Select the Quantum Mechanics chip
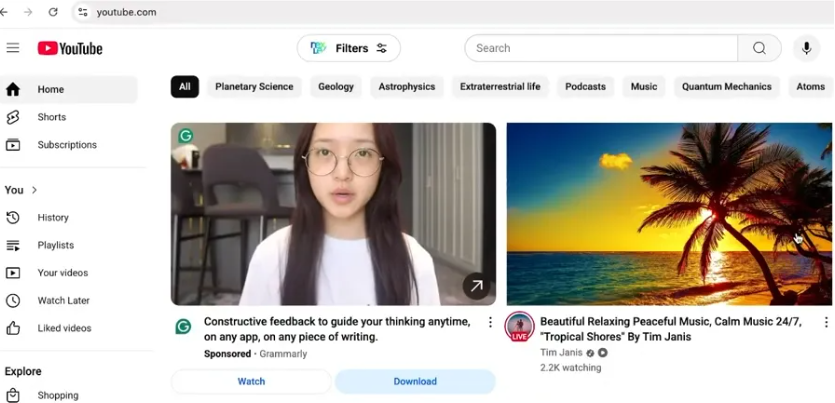The height and width of the screenshot is (403, 835). click(x=726, y=87)
